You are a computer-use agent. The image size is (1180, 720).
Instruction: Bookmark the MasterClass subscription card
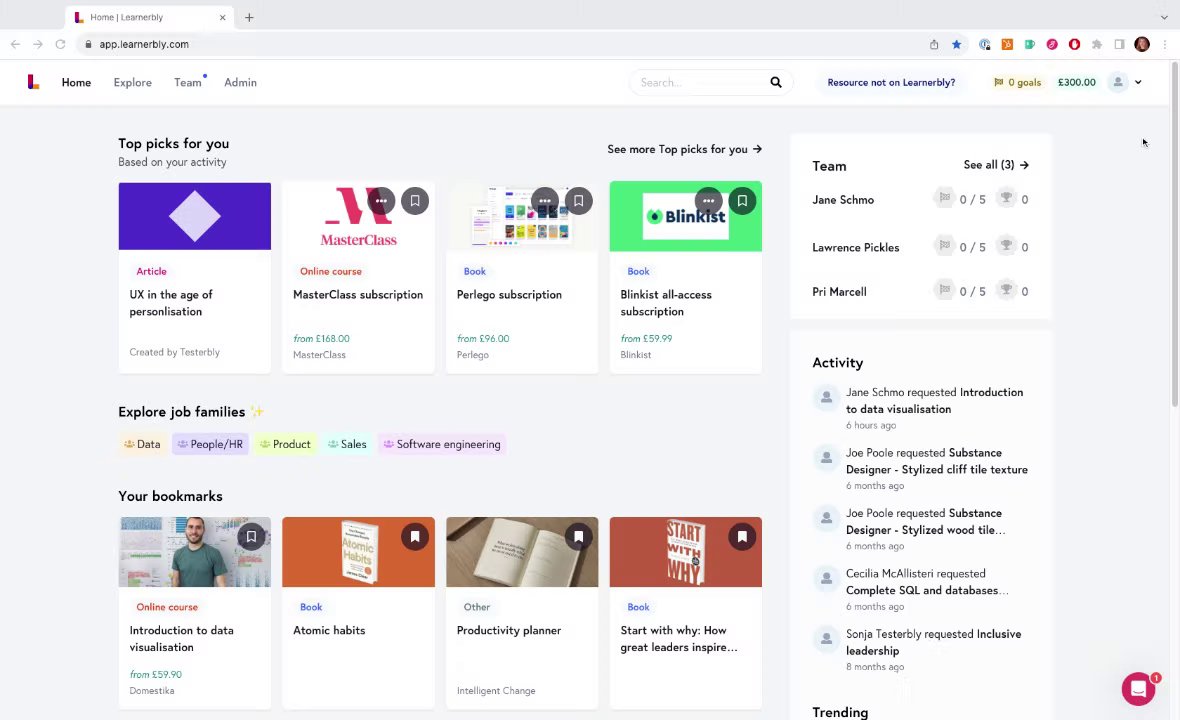[x=415, y=201]
